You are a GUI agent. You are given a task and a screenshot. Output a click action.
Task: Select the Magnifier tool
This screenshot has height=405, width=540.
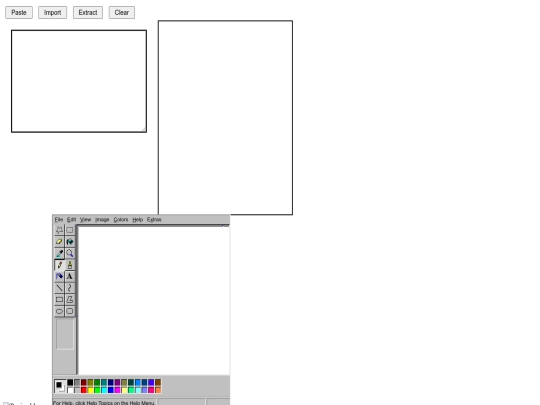[x=70, y=253]
